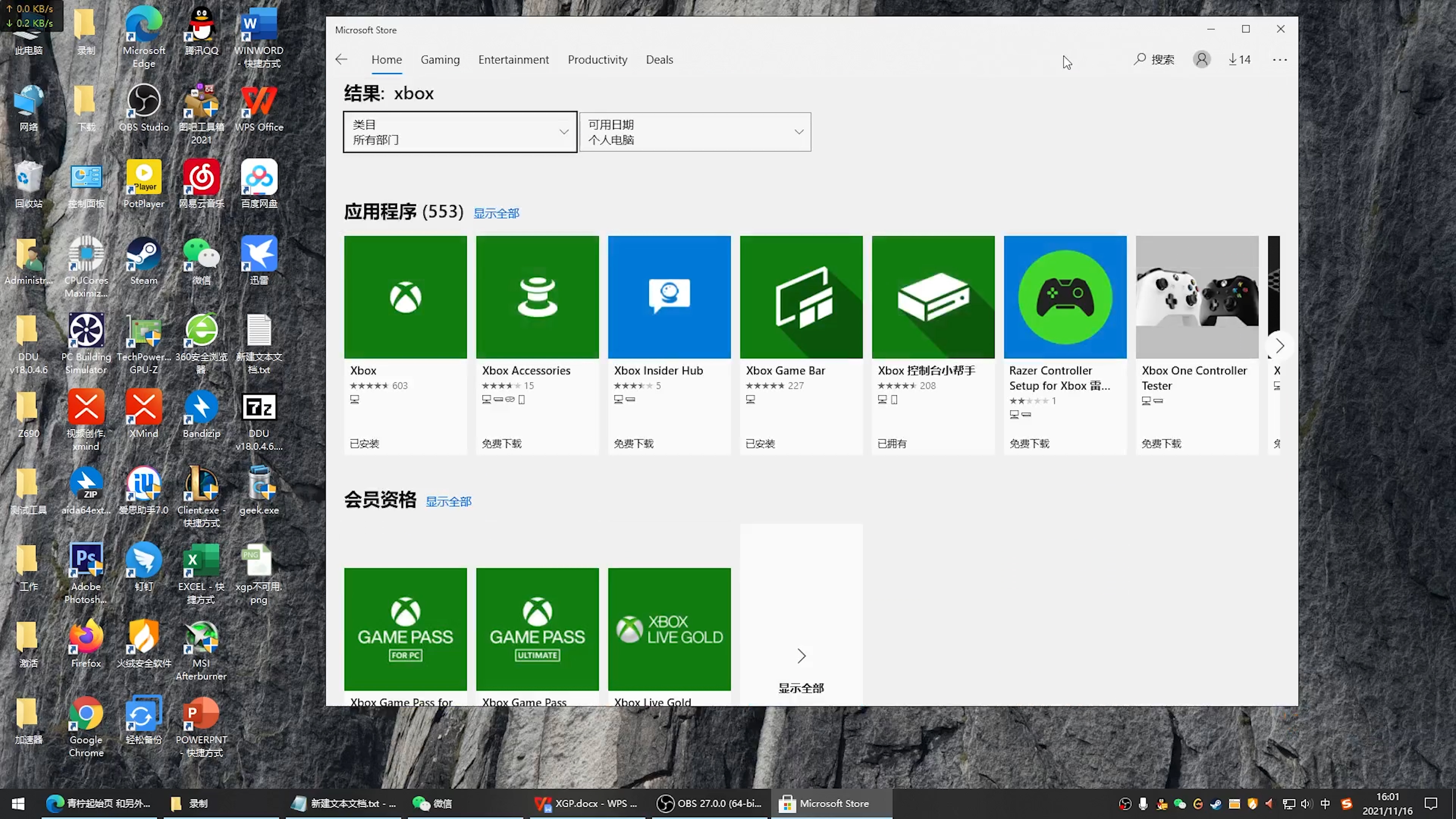Image resolution: width=1456 pixels, height=819 pixels.
Task: Open the Store more options (...) menu
Action: click(1280, 60)
